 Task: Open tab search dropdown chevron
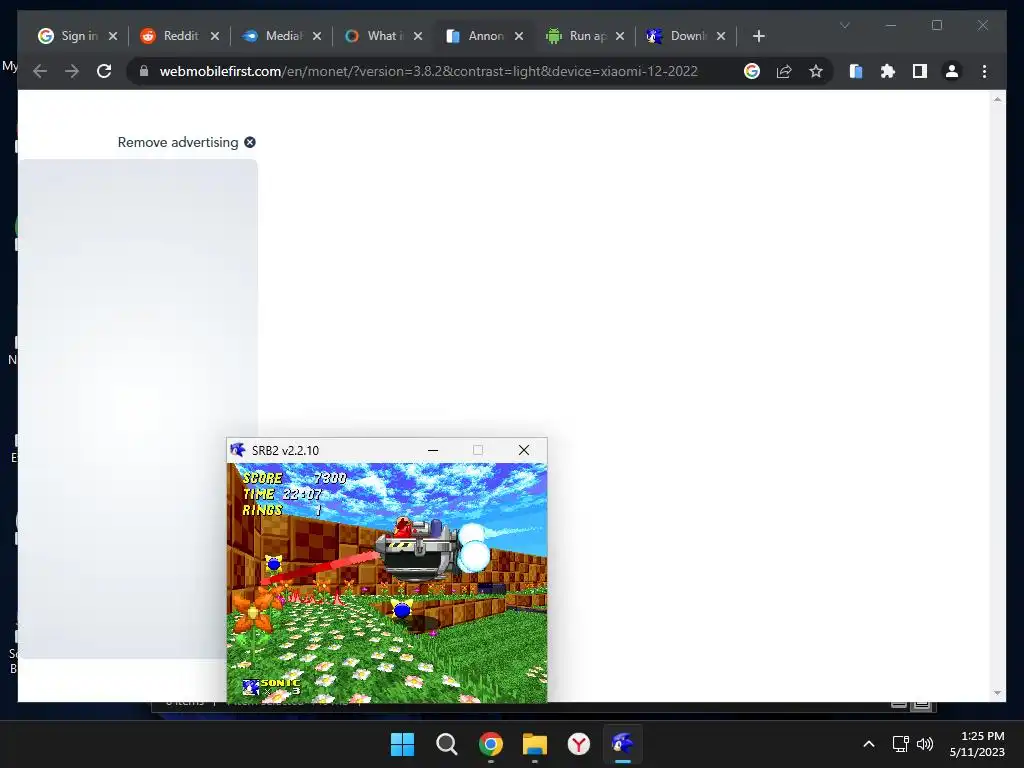click(844, 25)
